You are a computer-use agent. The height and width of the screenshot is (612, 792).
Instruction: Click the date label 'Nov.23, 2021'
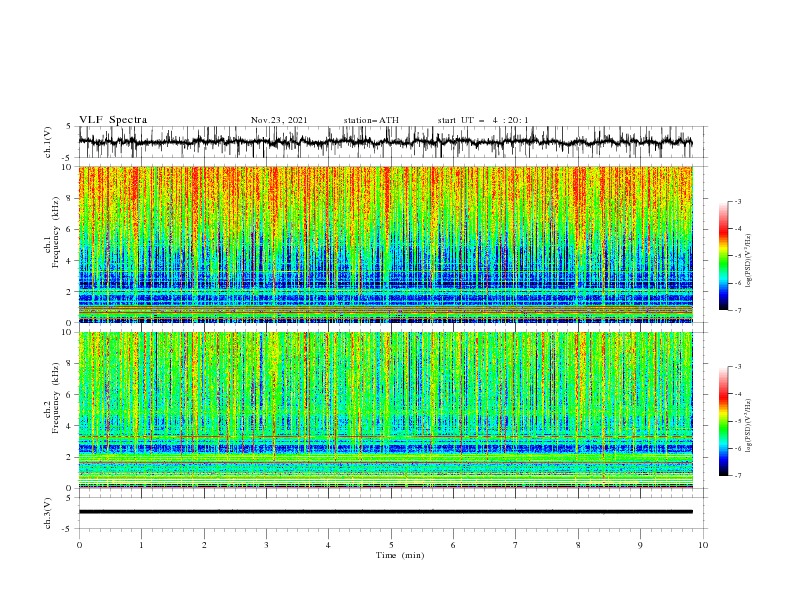279,120
